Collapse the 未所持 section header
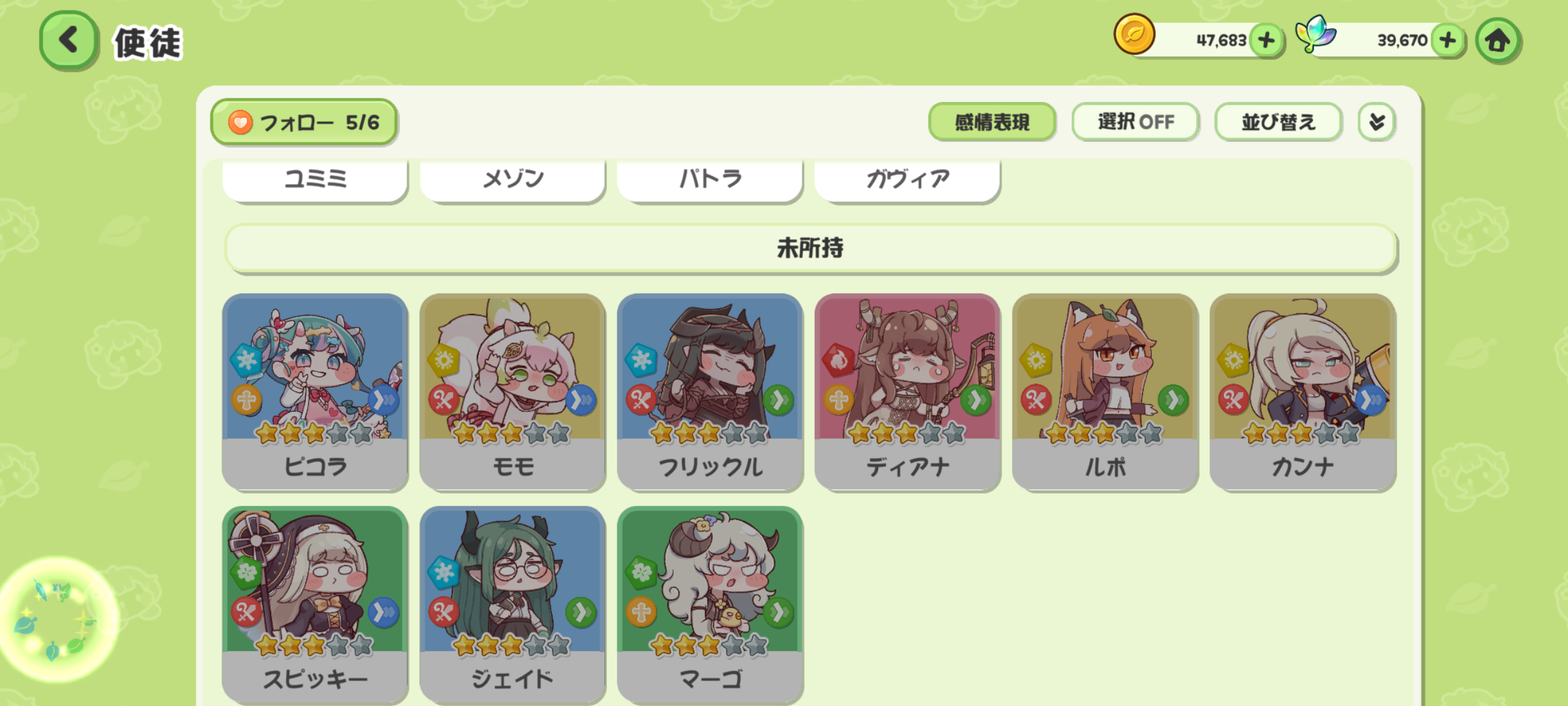The image size is (1568, 706). point(811,248)
